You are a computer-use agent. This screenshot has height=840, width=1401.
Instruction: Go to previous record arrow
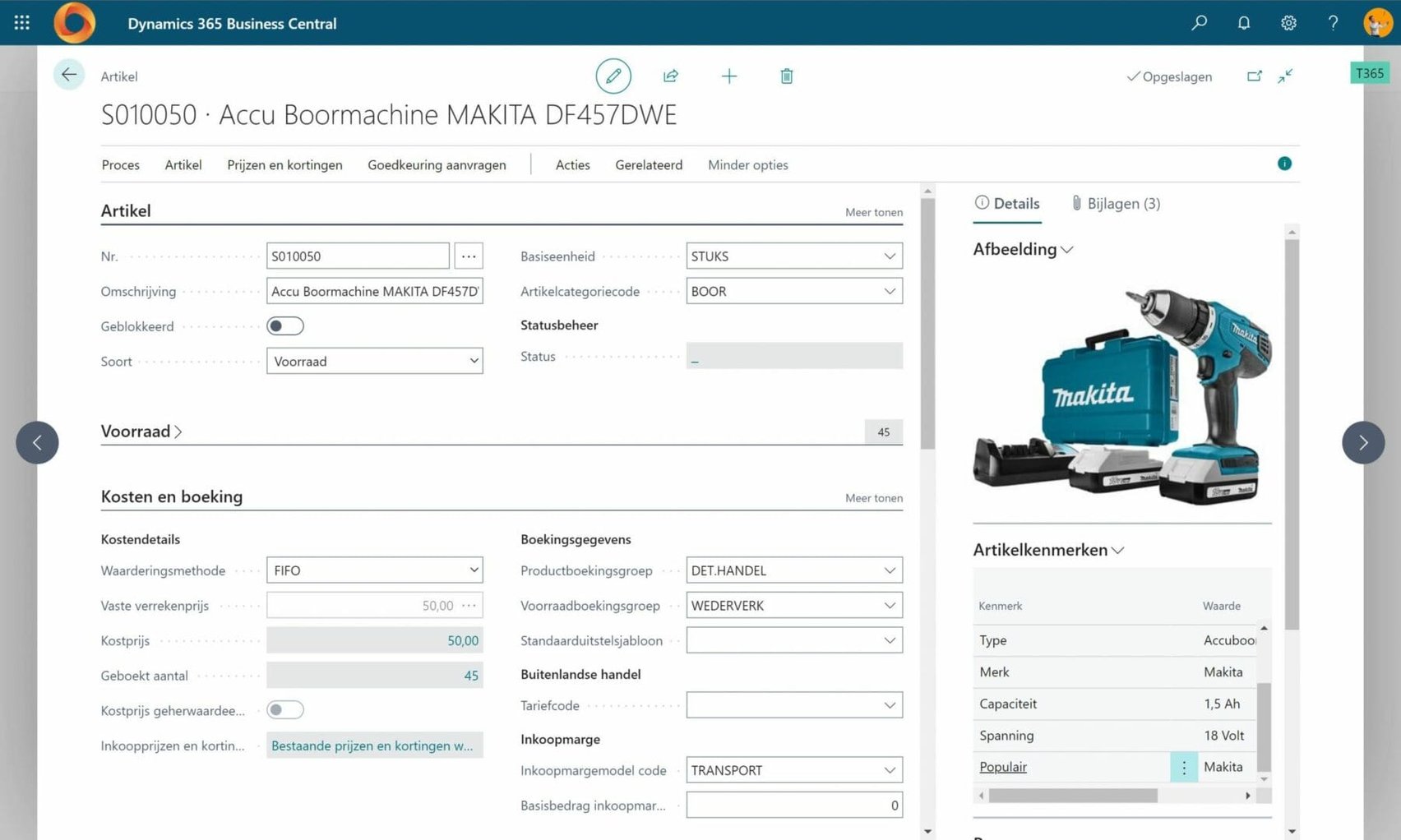[x=37, y=442]
